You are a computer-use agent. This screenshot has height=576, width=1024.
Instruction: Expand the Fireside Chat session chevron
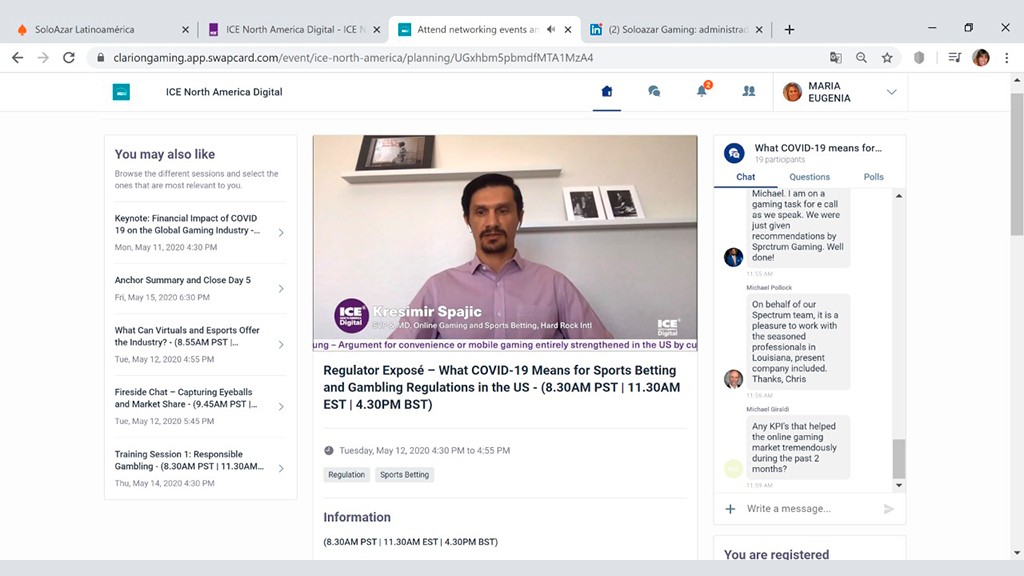(x=281, y=406)
